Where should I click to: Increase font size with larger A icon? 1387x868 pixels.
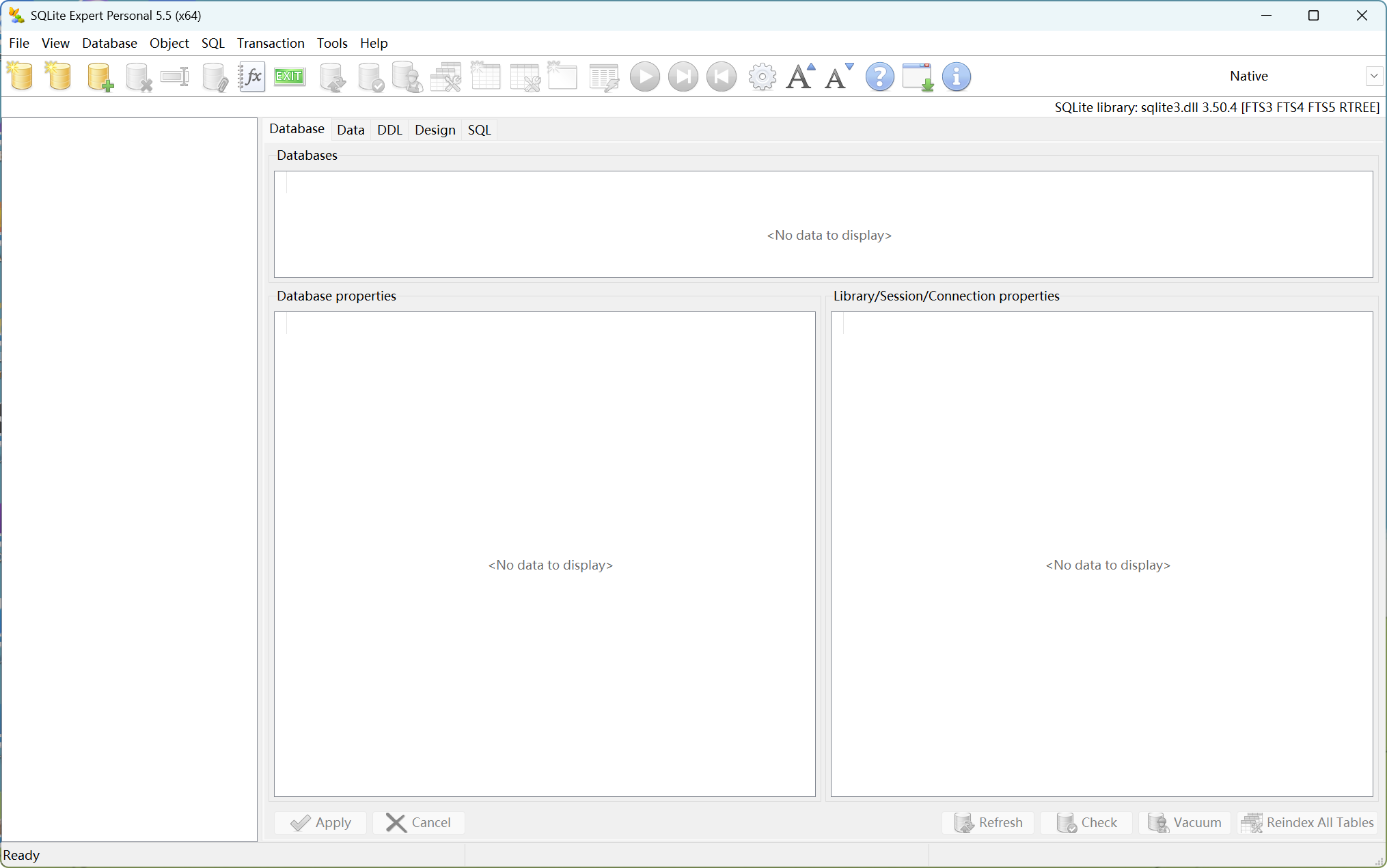point(801,76)
